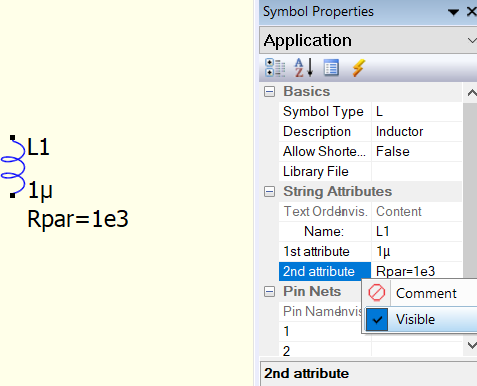
Task: Toggle the Visible checkmark in context menu
Action: [377, 320]
